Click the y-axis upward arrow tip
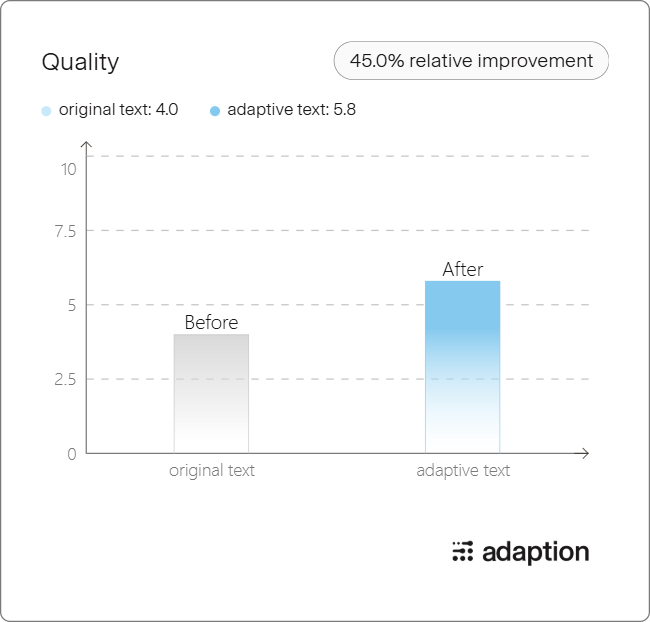 coord(86,143)
